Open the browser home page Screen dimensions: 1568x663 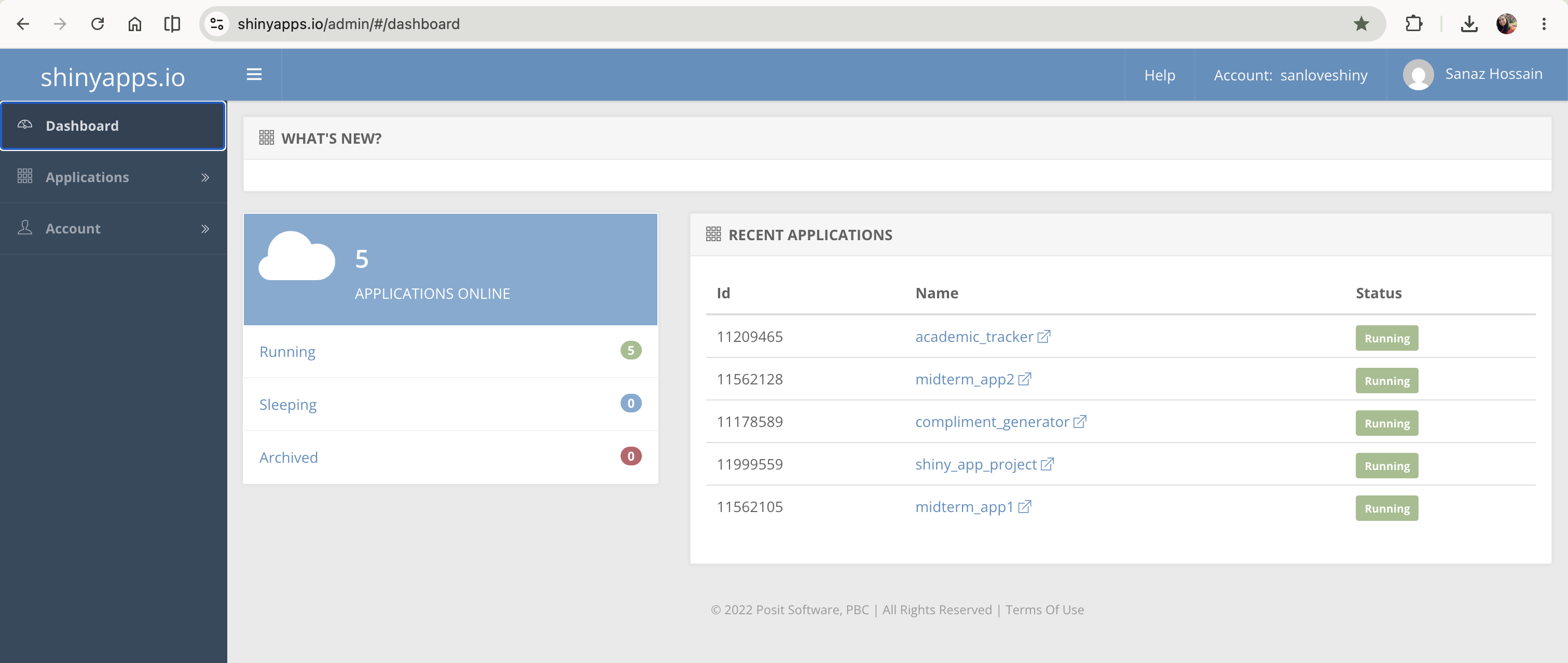pyautogui.click(x=134, y=24)
